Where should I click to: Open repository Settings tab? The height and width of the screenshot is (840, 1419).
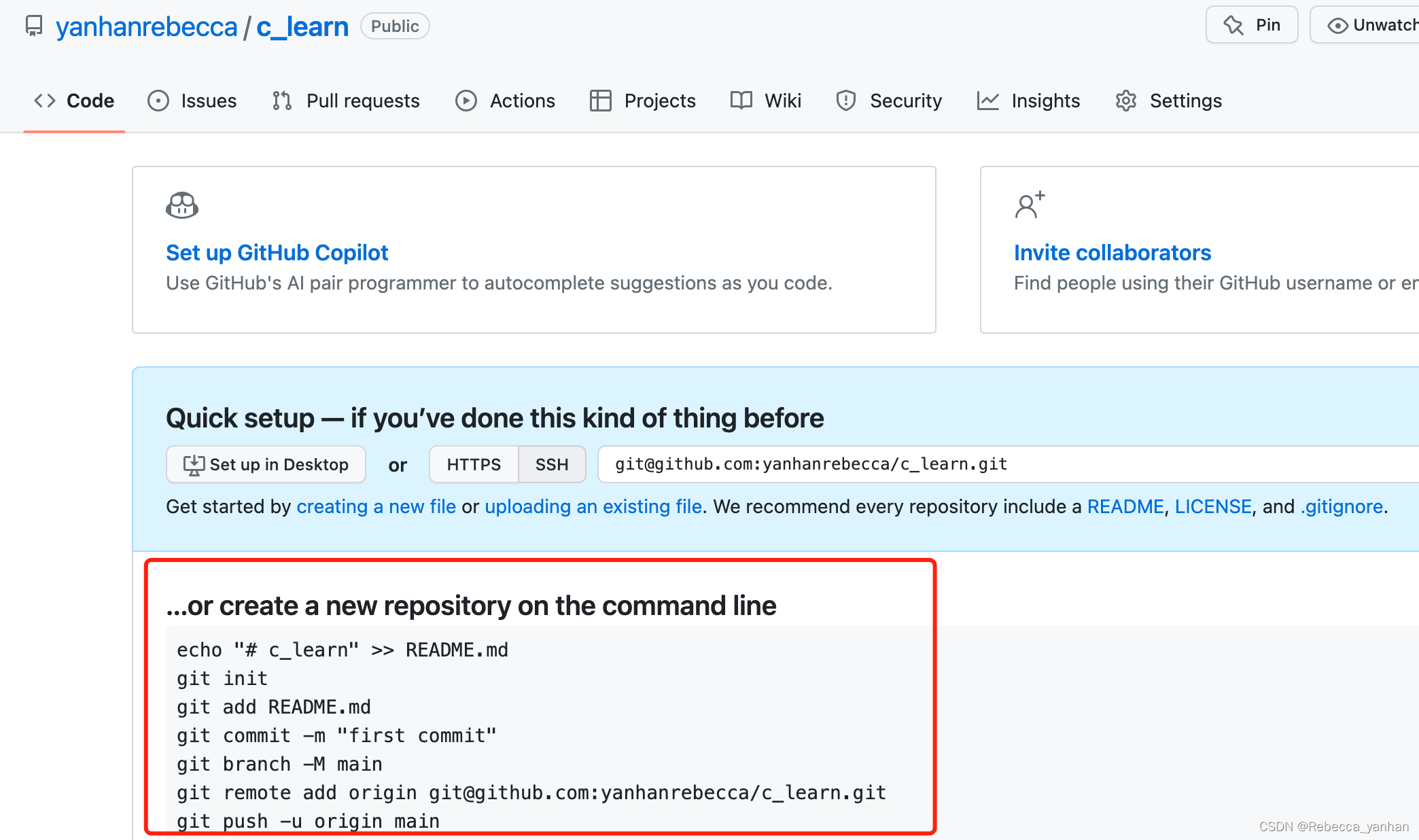pyautogui.click(x=1169, y=101)
